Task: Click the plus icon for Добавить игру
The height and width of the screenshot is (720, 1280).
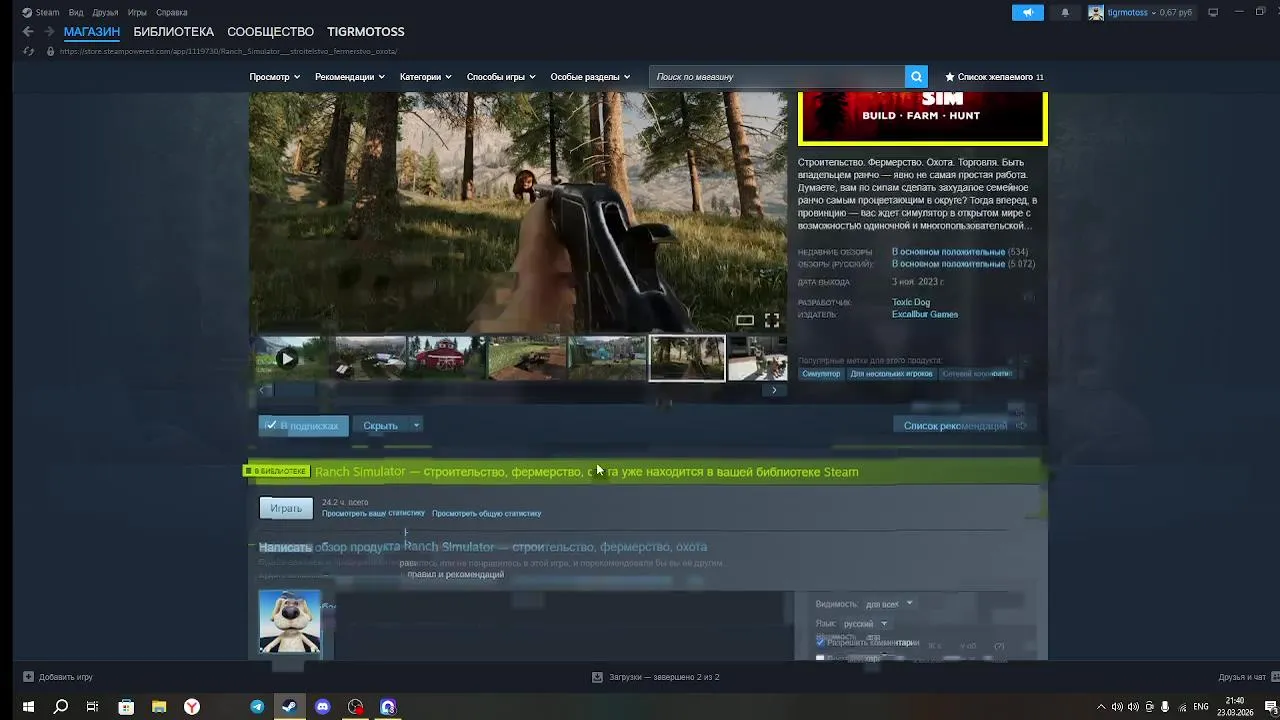Action: click(28, 677)
